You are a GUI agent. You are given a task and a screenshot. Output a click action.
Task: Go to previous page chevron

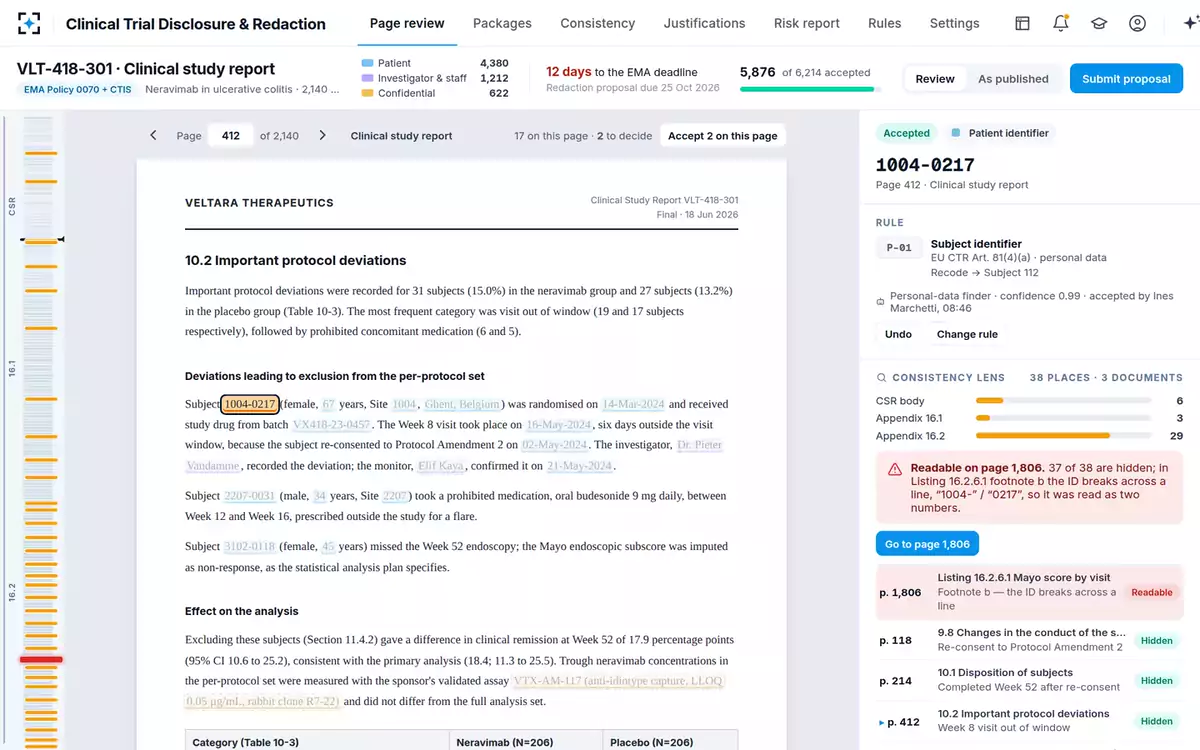pyautogui.click(x=153, y=135)
